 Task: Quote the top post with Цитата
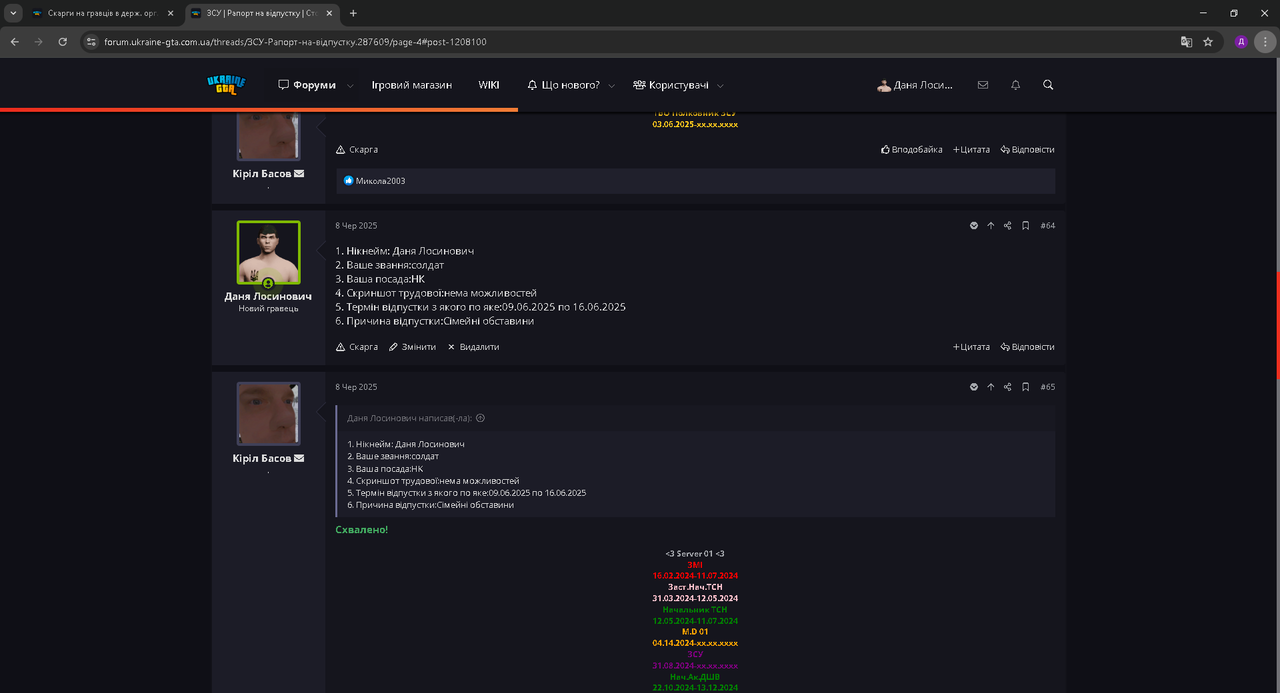pos(971,149)
